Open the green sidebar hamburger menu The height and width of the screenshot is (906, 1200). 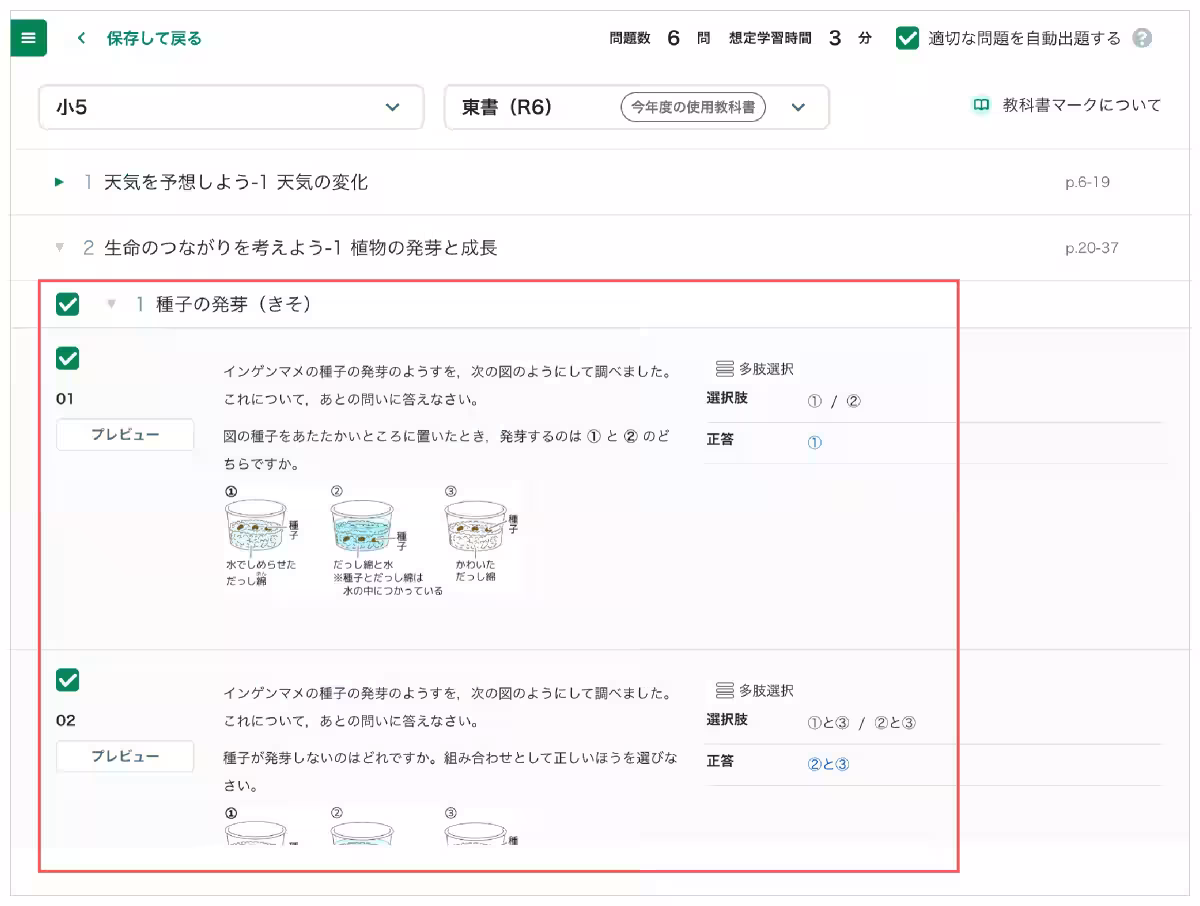tap(28, 38)
